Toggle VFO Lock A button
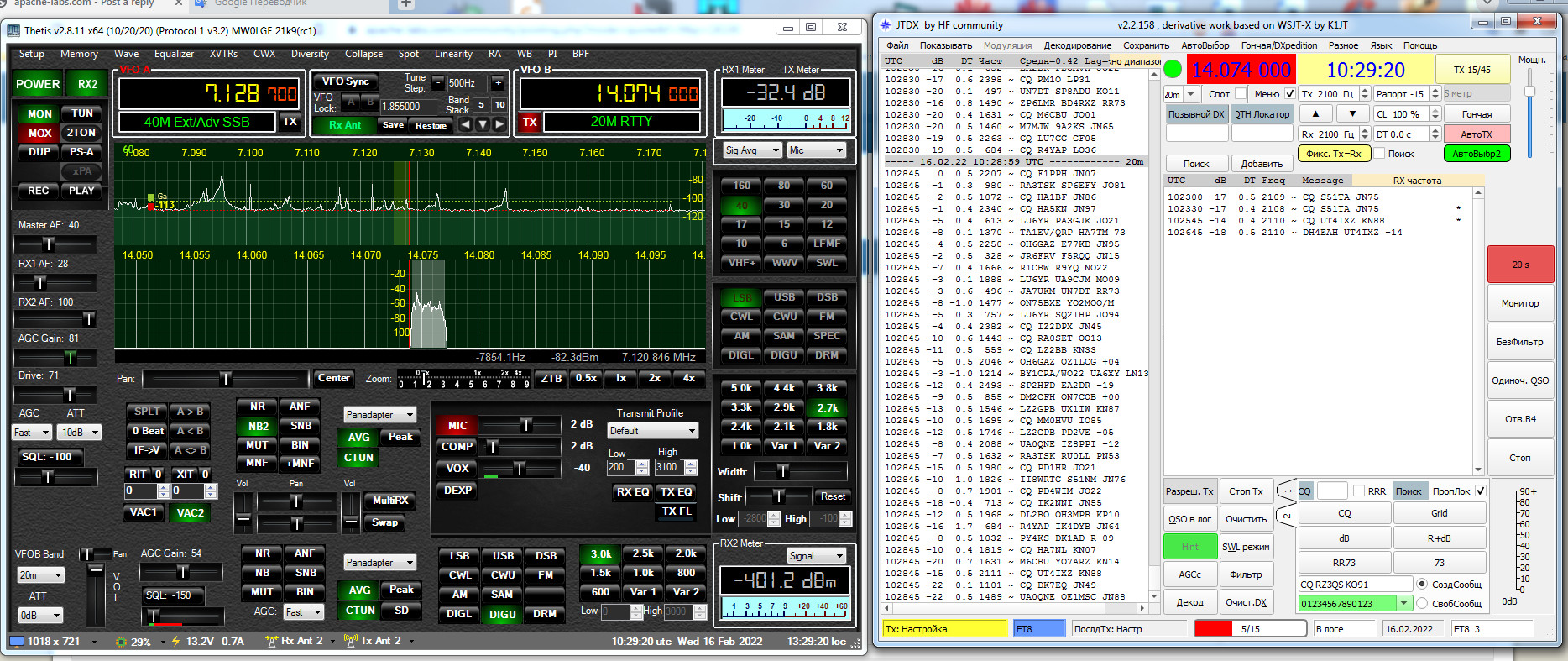This screenshot has width=1568, height=661. (351, 102)
